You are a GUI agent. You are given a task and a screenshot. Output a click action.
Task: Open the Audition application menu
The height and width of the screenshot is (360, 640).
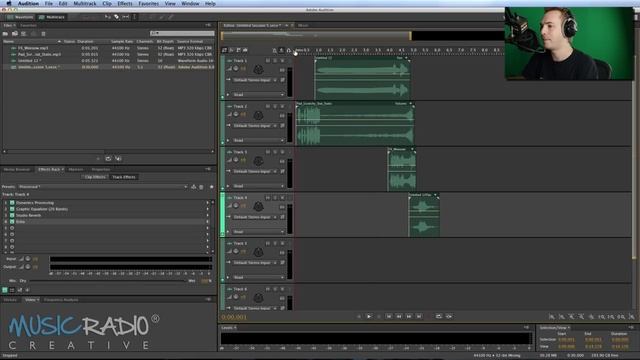(28, 3)
